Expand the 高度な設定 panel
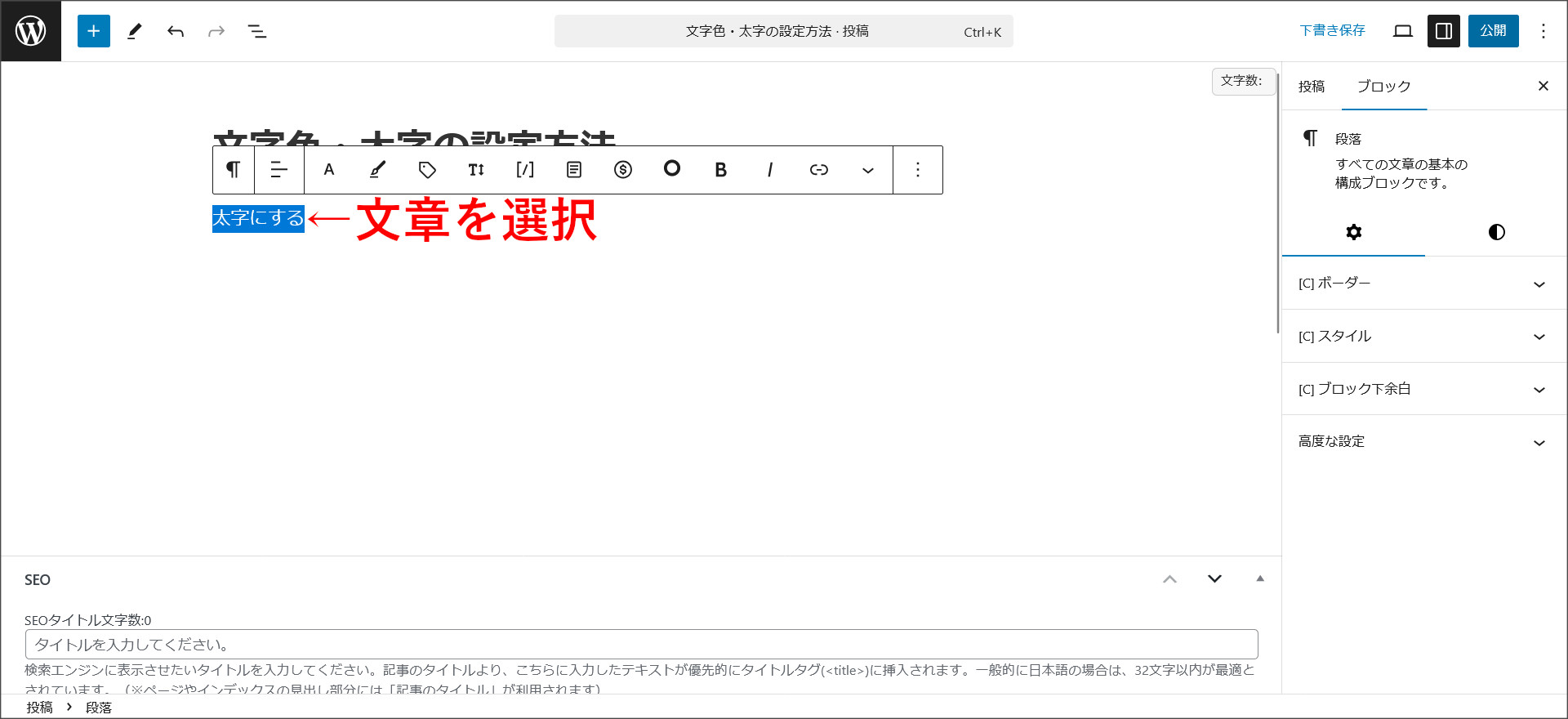The height and width of the screenshot is (719, 1568). pos(1424,442)
